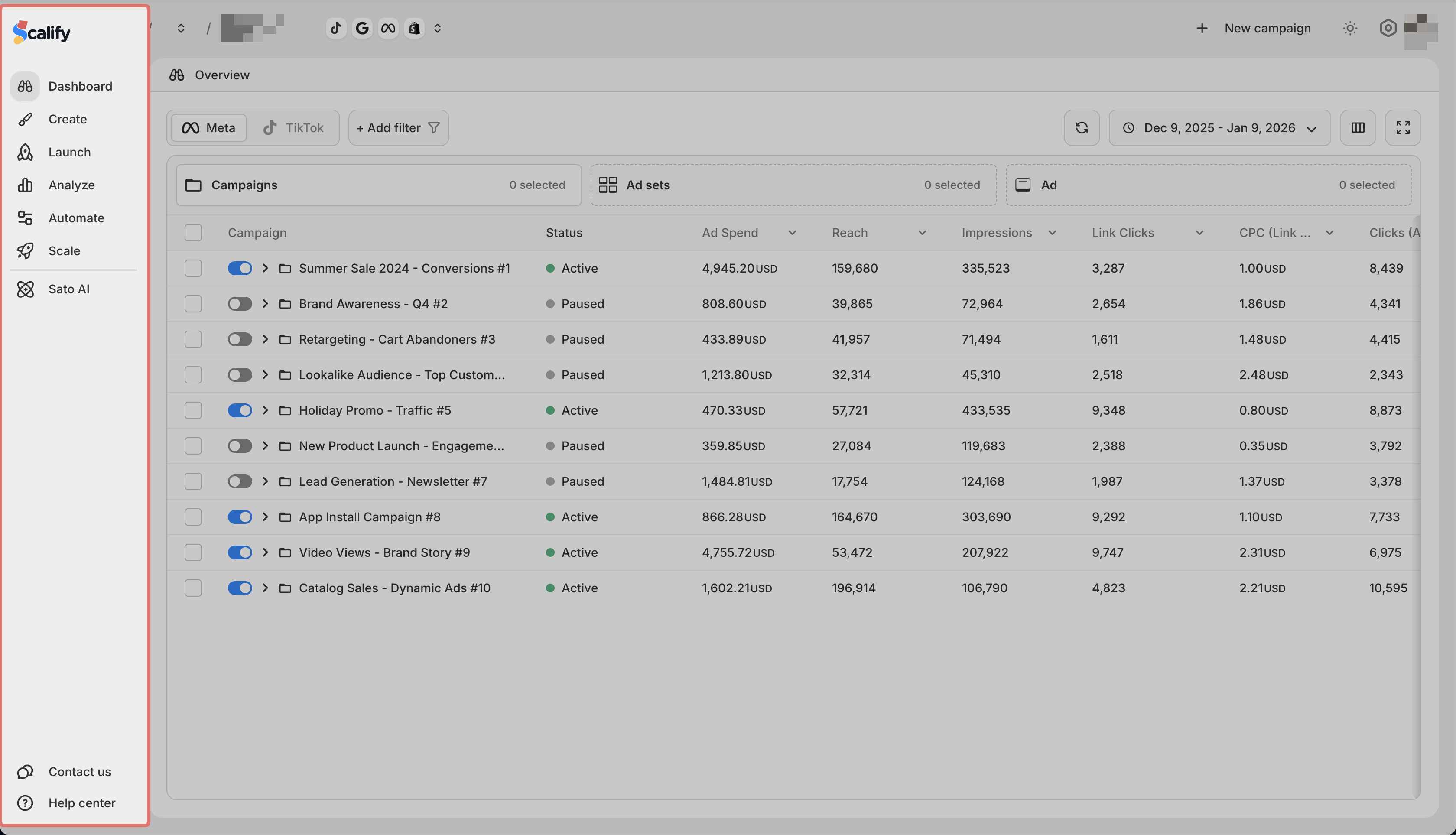Image resolution: width=1456 pixels, height=835 pixels.
Task: Click the TikTok integration icon in header
Action: click(x=336, y=28)
